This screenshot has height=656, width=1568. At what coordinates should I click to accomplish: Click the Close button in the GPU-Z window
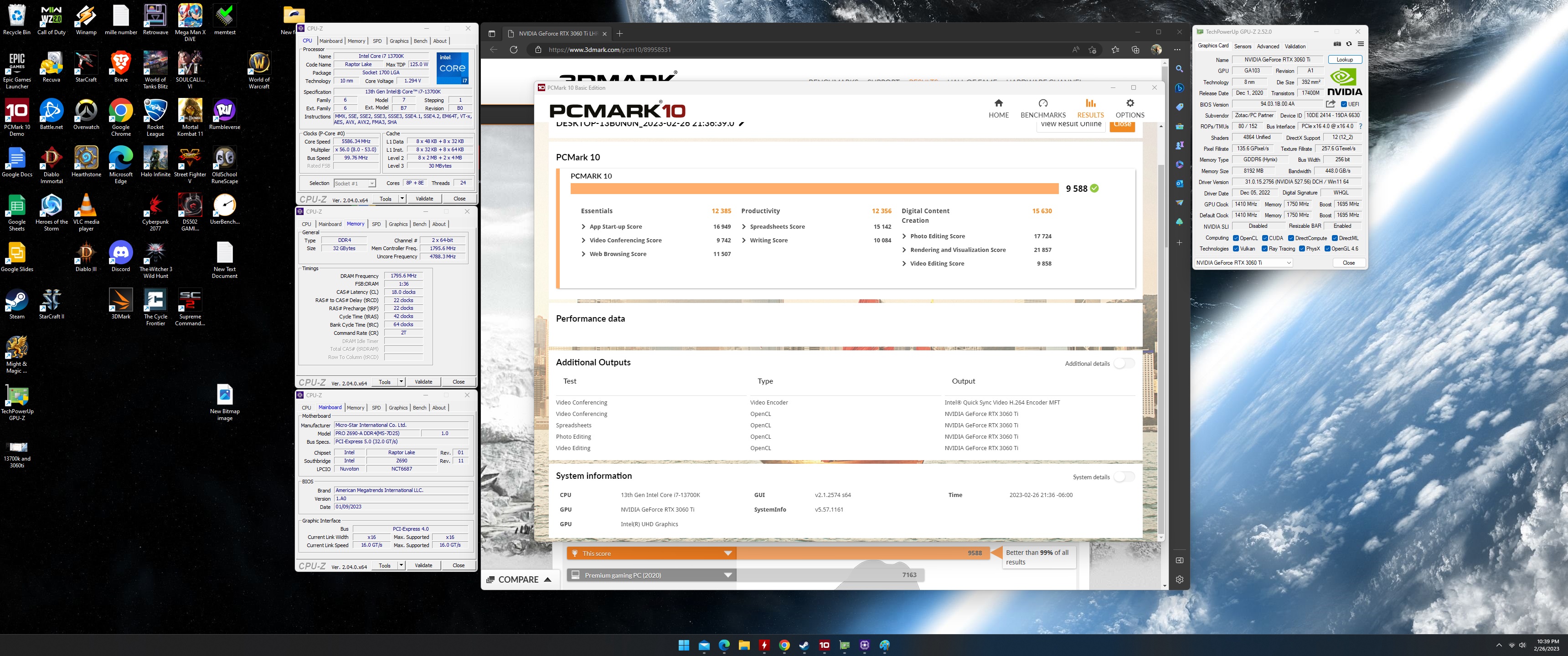(x=1348, y=263)
